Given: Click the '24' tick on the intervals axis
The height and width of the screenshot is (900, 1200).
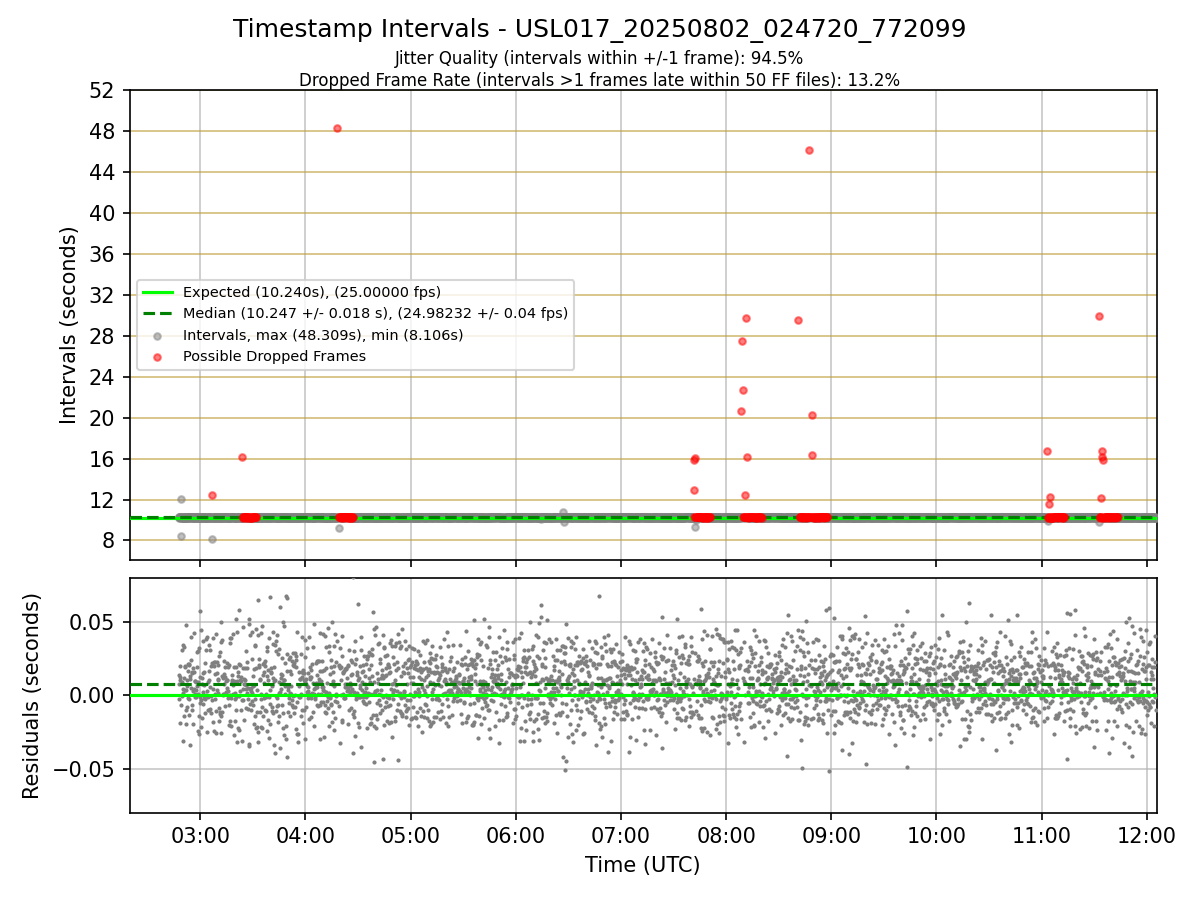Looking at the screenshot, I should 104,378.
